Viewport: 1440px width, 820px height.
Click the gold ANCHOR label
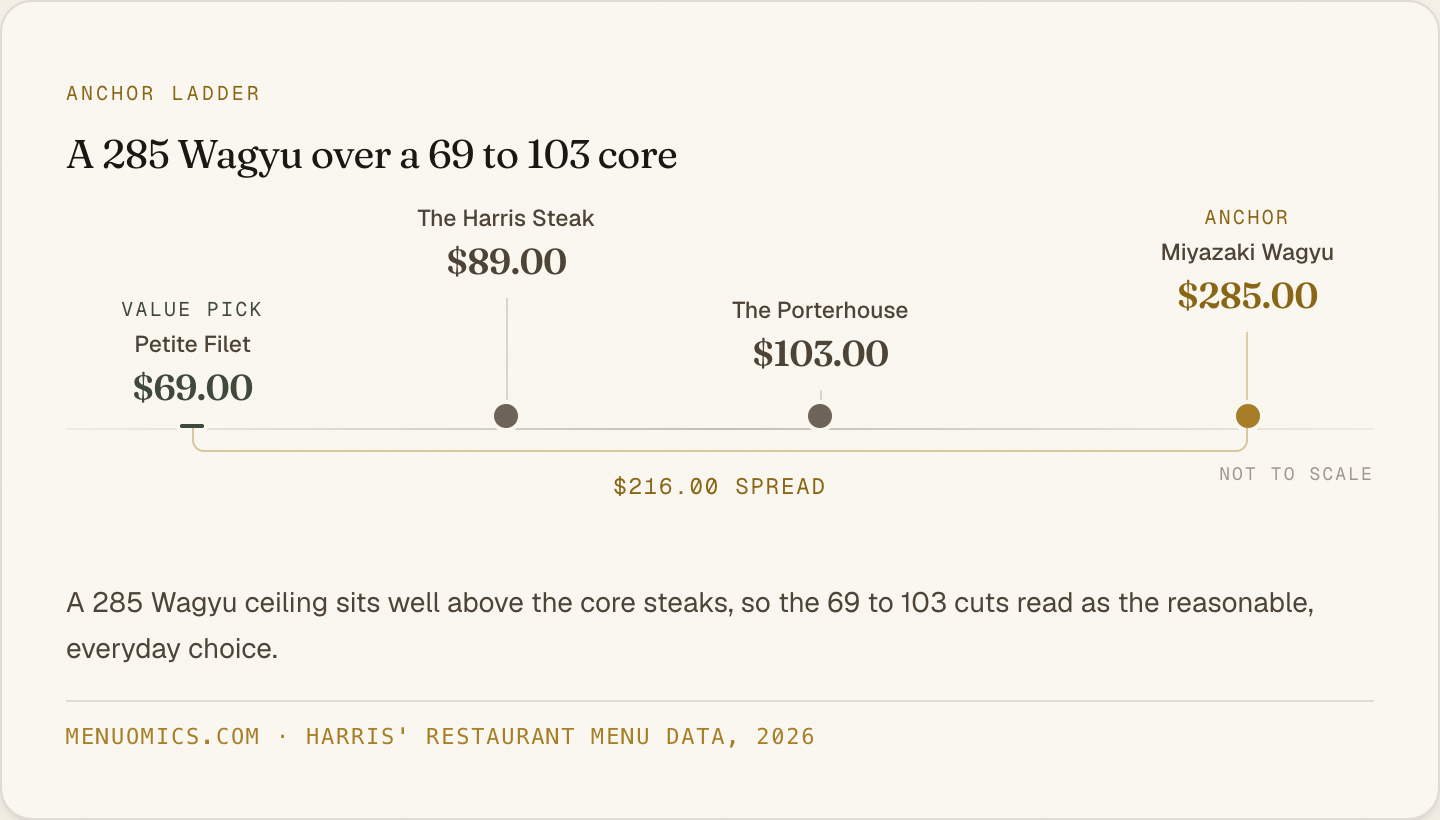[1247, 217]
